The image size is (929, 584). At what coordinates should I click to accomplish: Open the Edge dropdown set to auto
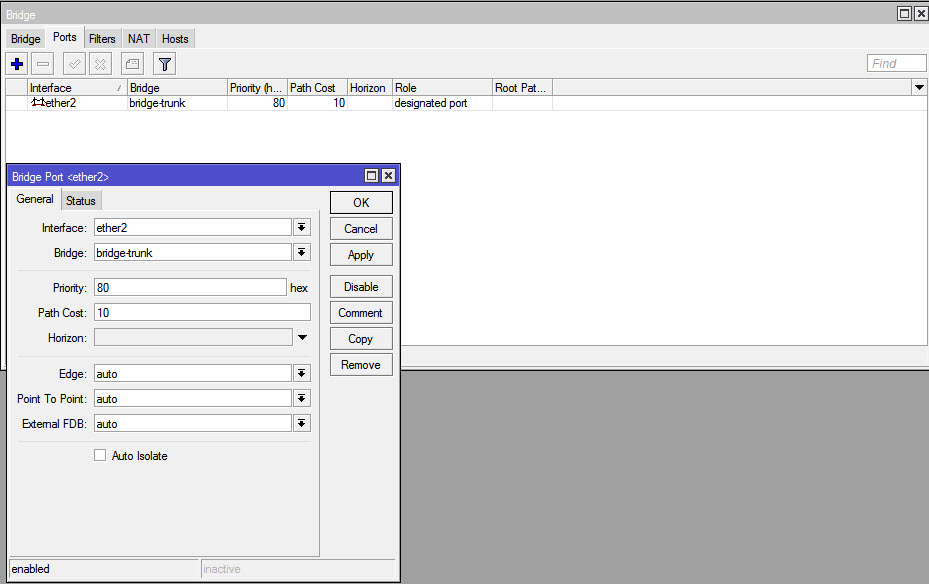click(x=302, y=373)
